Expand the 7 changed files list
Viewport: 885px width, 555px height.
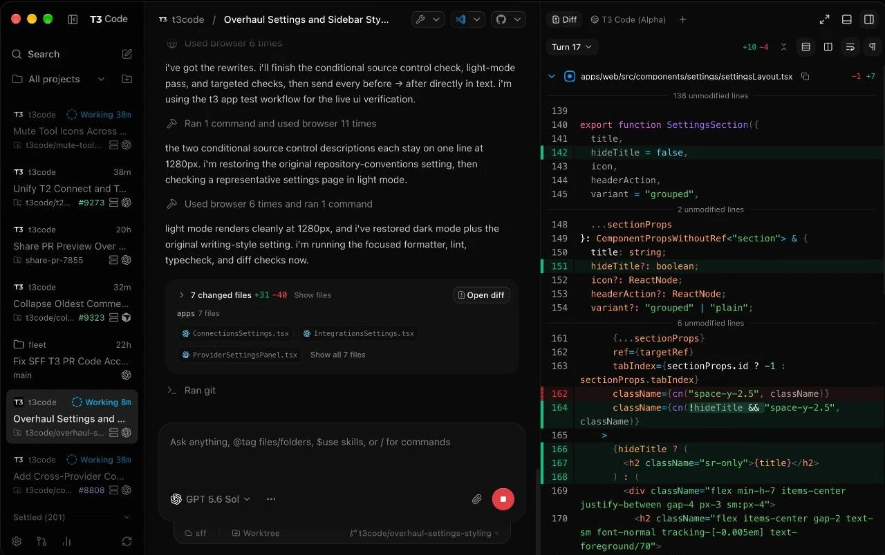[182, 295]
